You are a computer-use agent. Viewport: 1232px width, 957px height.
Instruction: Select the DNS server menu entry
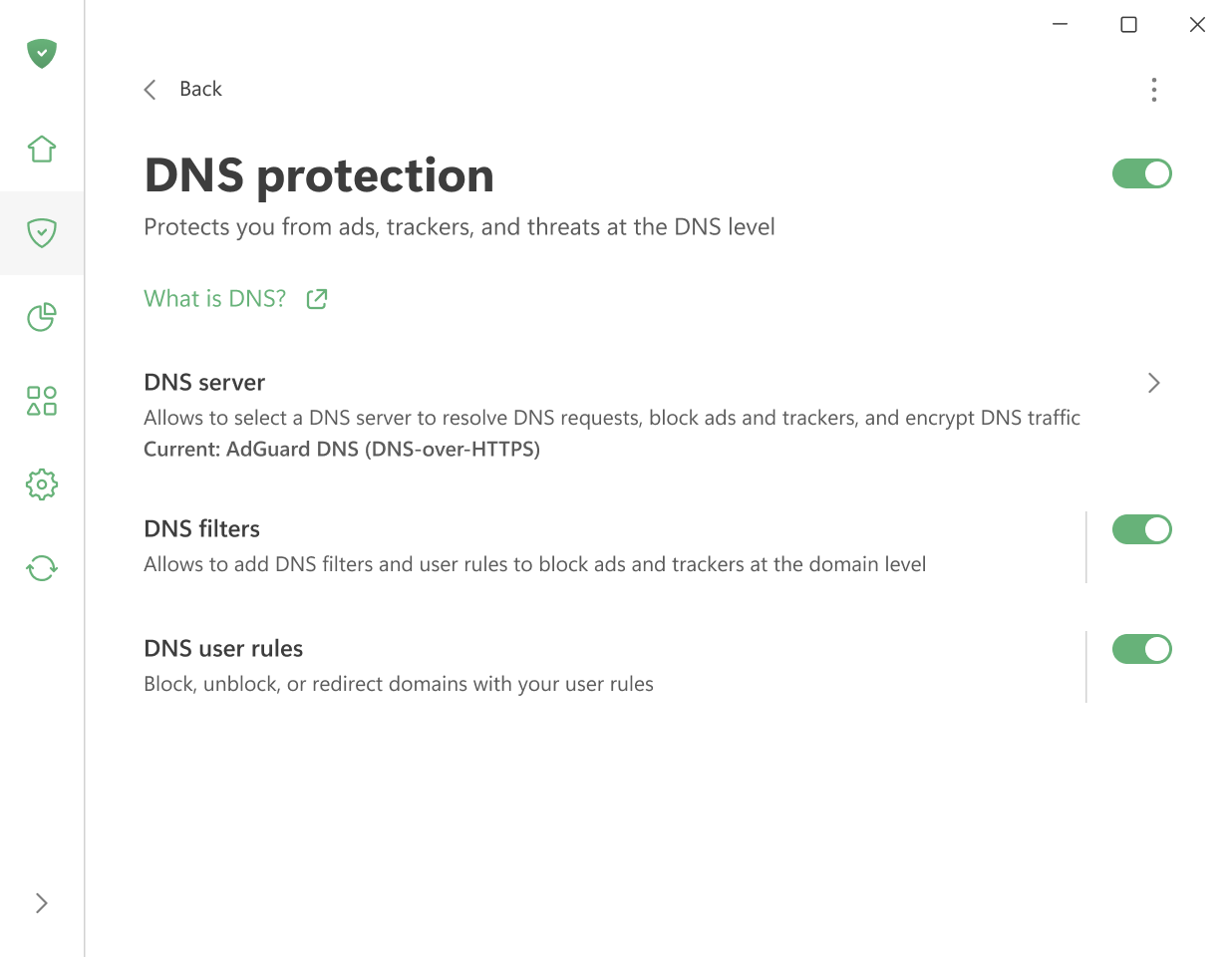click(x=204, y=382)
